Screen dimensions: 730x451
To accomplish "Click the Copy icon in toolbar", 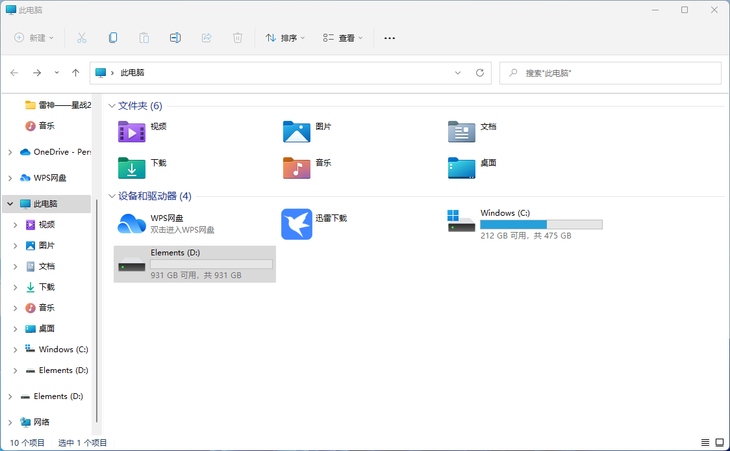I will (x=113, y=38).
